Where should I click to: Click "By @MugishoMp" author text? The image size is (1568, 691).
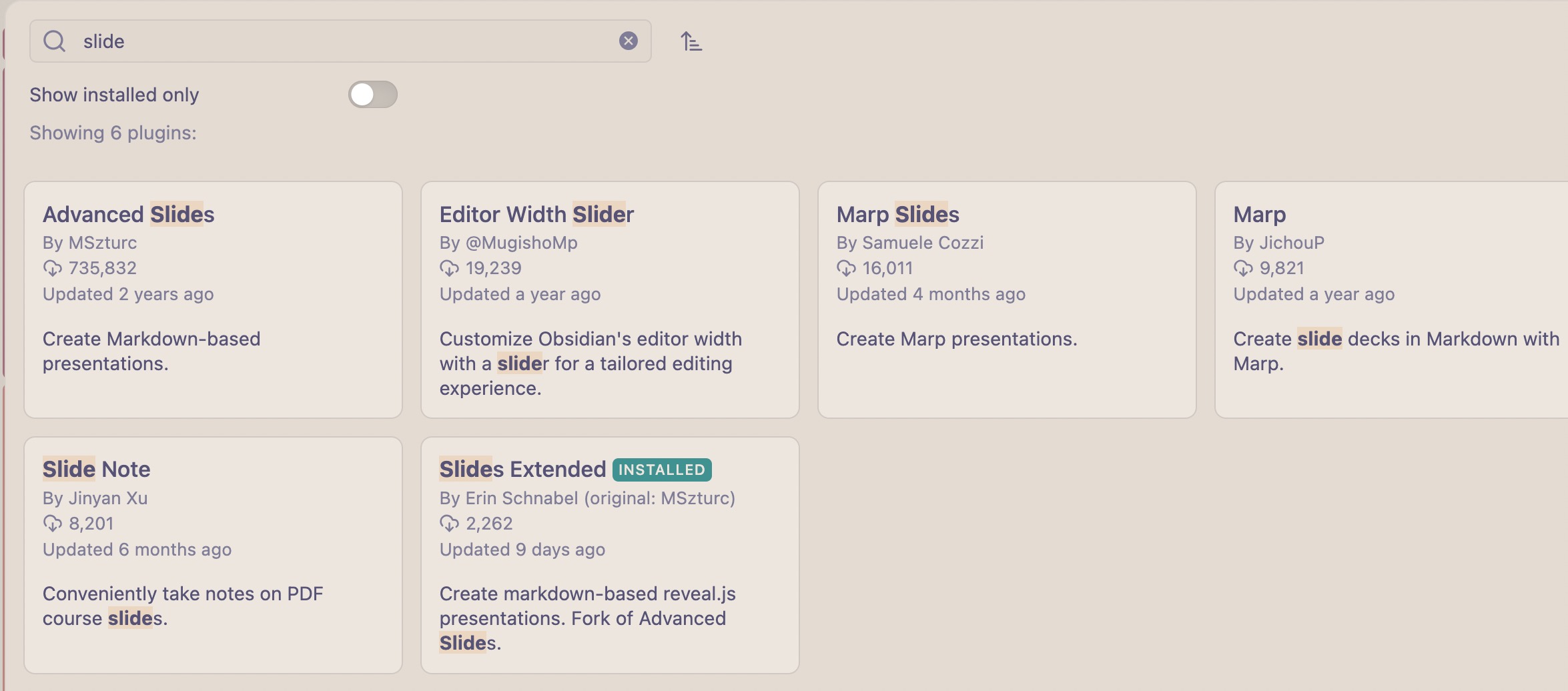click(508, 243)
